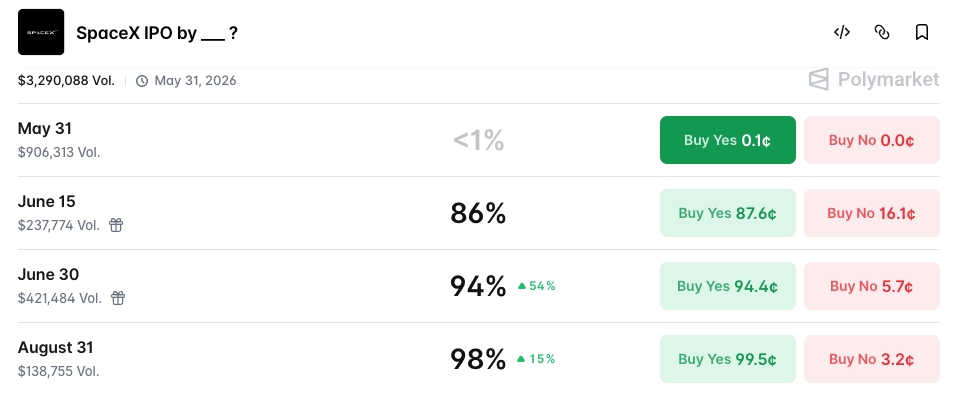Open the Polymarket logo link
Viewport: 954px width, 393px height.
click(x=874, y=80)
